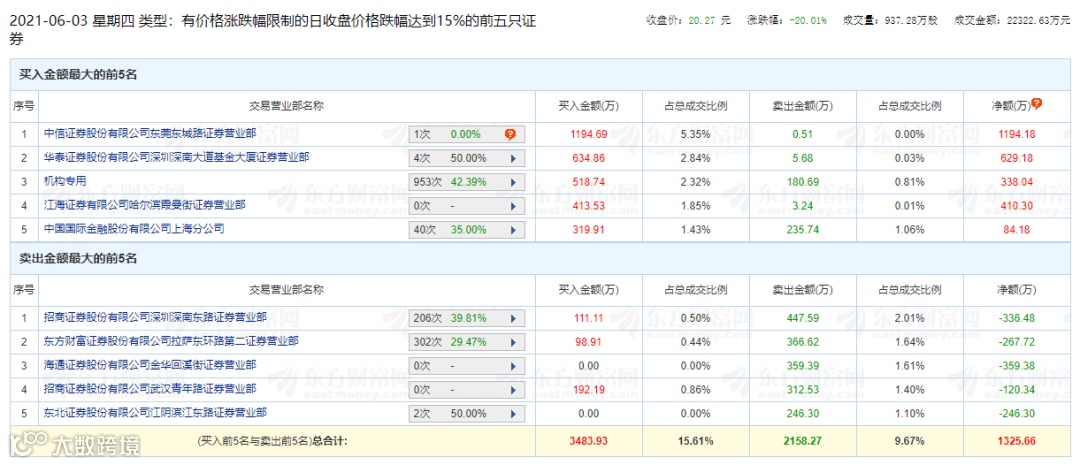Screen dimensions: 1080x465
Task: Open 海通证券金华回溪街证券营业部 link
Action: tap(149, 364)
